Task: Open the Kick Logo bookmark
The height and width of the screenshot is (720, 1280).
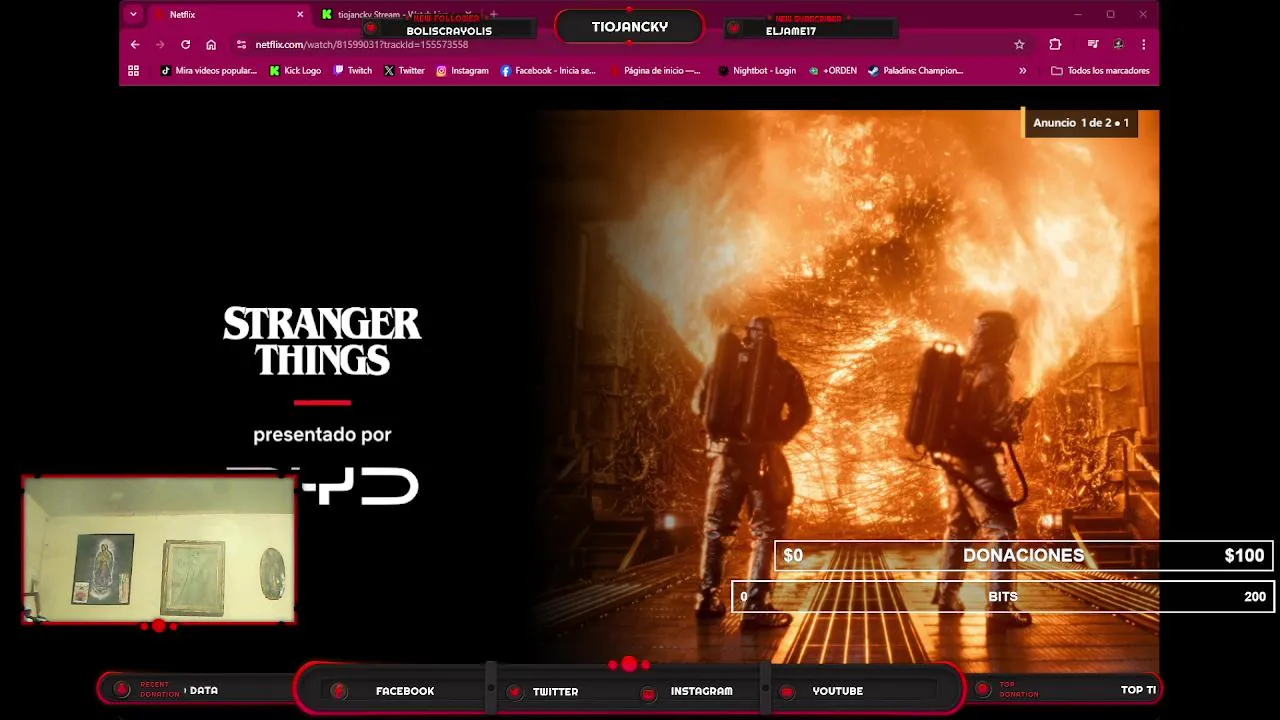Action: [295, 71]
